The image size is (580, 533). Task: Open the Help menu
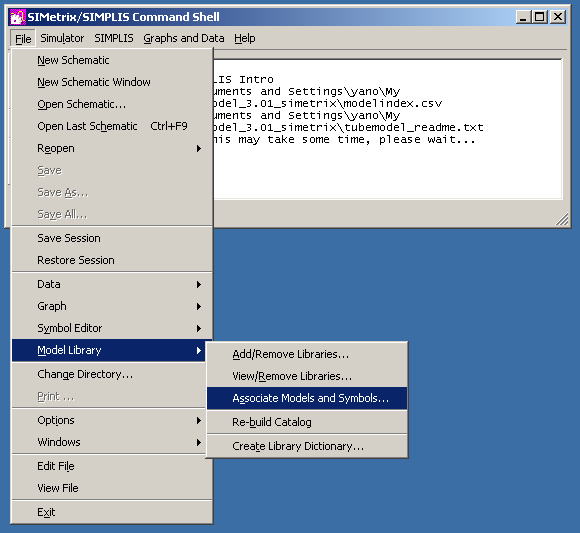[245, 38]
